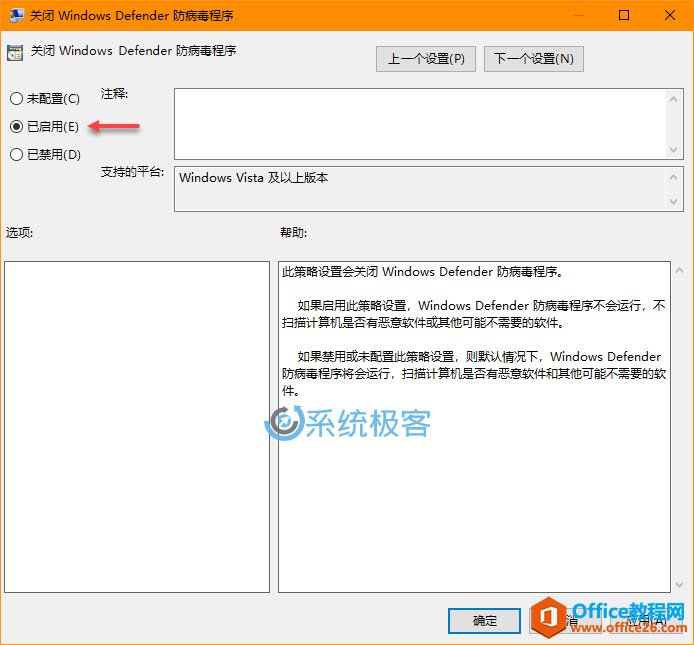Click the "如果禁用或未配置此策略设置" help paragraph

[474, 374]
